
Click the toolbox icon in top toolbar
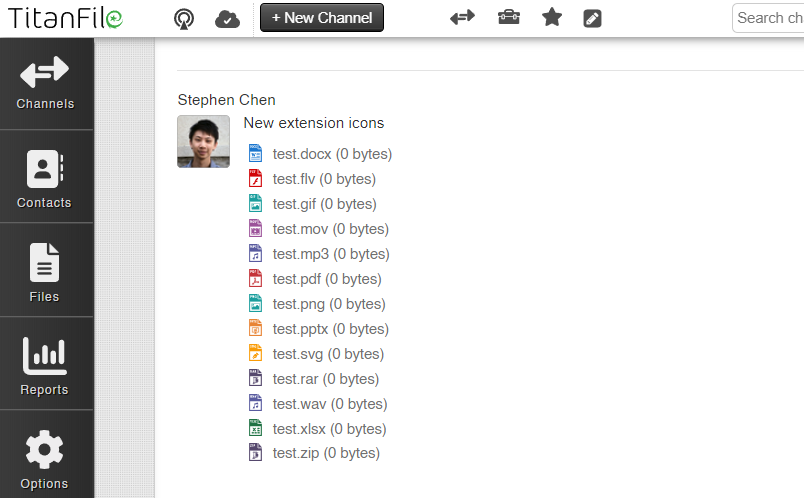[x=509, y=17]
